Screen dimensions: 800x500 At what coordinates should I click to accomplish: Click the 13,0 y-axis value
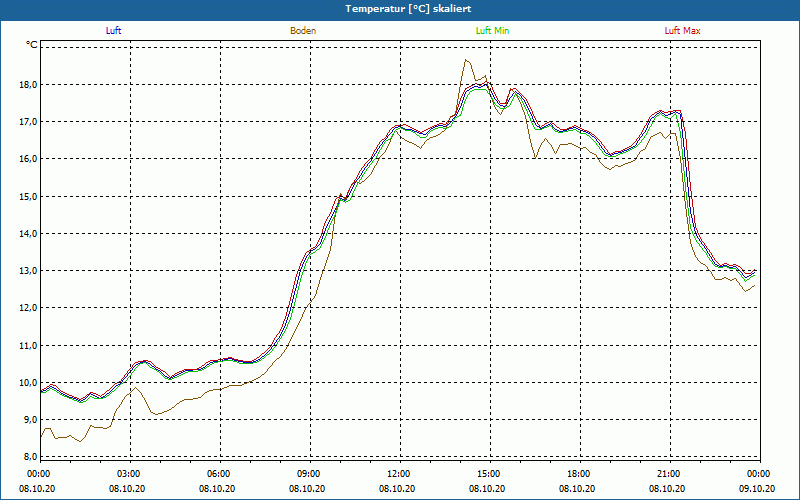click(x=29, y=271)
